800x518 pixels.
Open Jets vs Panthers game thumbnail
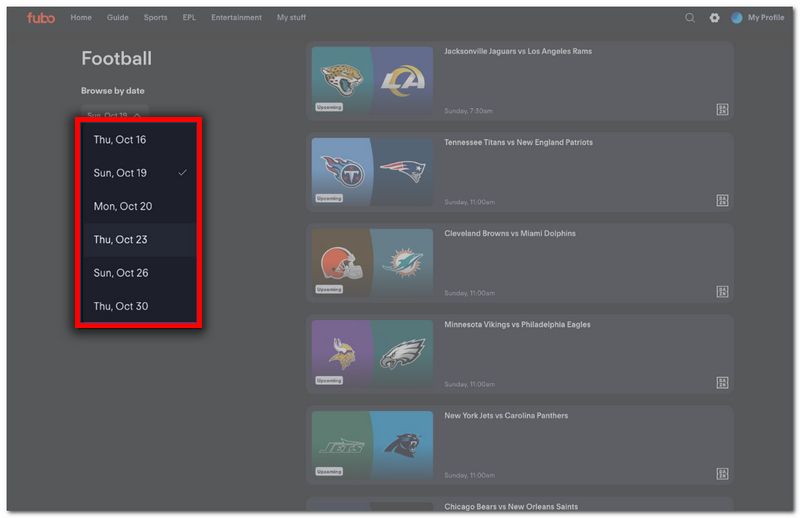[x=372, y=445]
